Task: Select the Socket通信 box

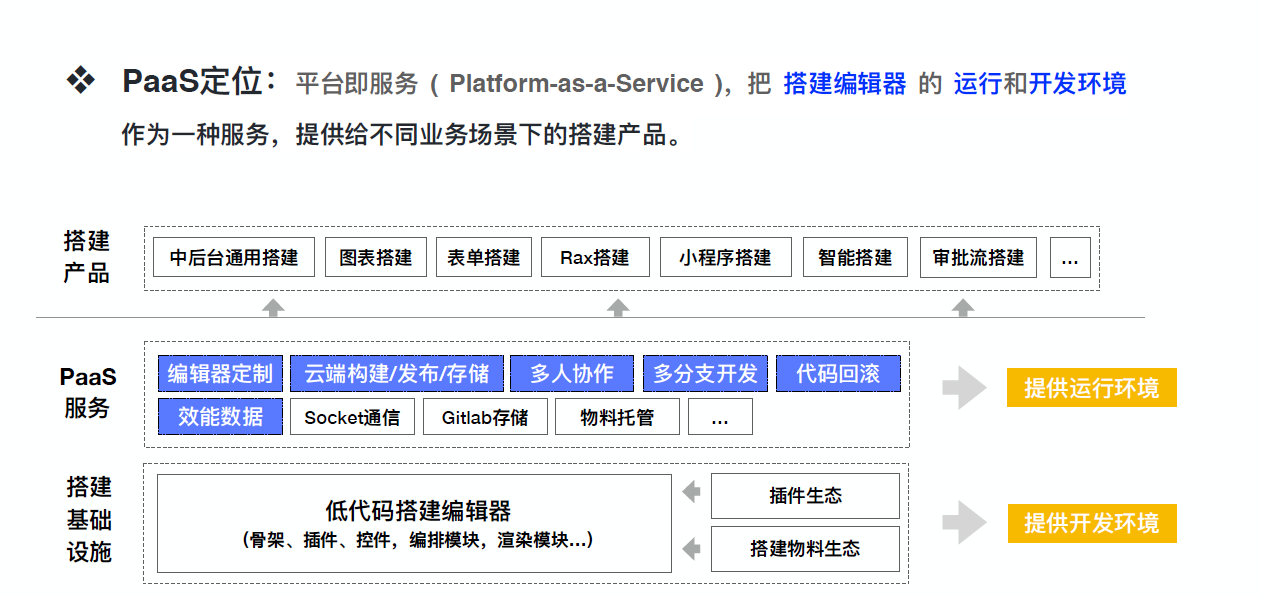Action: click(x=352, y=417)
